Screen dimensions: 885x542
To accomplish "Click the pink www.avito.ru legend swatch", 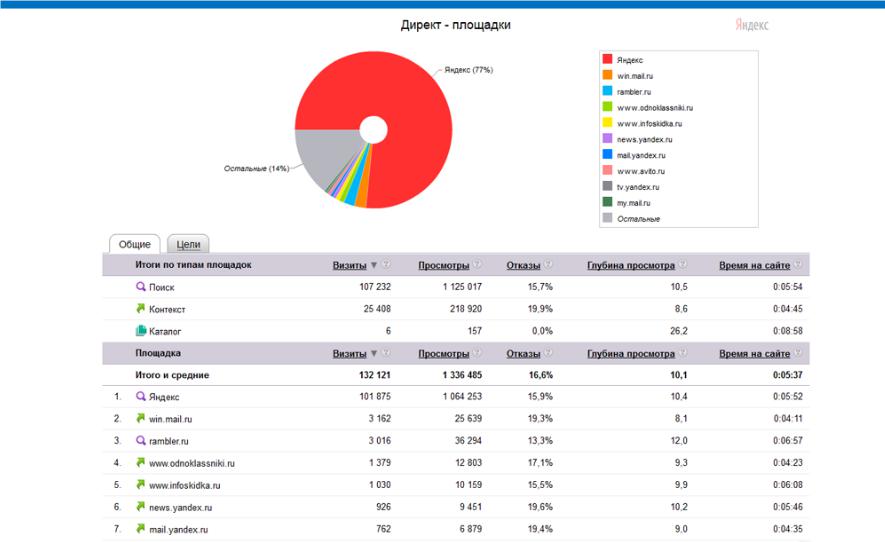I will [x=607, y=170].
